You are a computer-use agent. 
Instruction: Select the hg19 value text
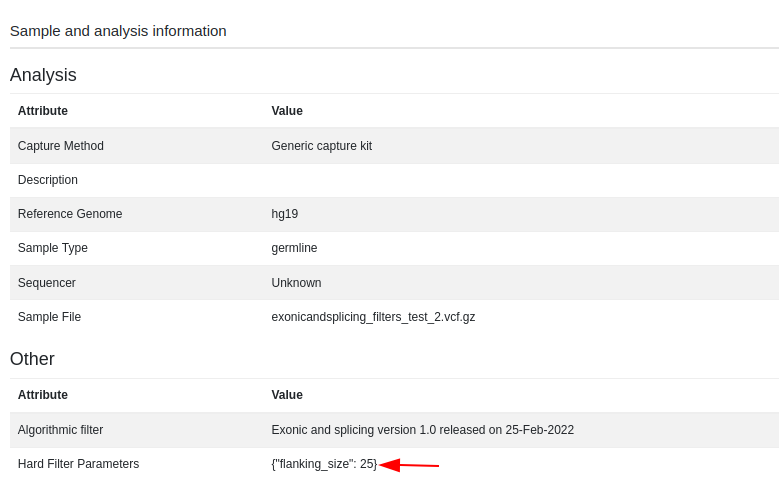tap(285, 214)
